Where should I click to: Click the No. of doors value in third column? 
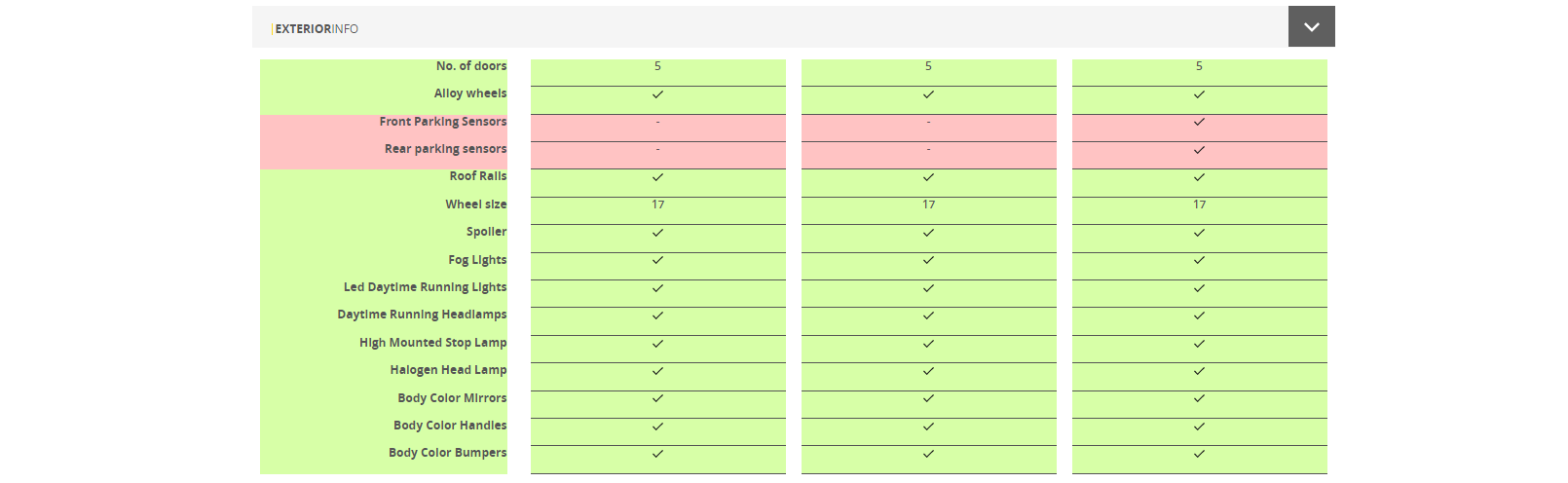coord(1199,66)
